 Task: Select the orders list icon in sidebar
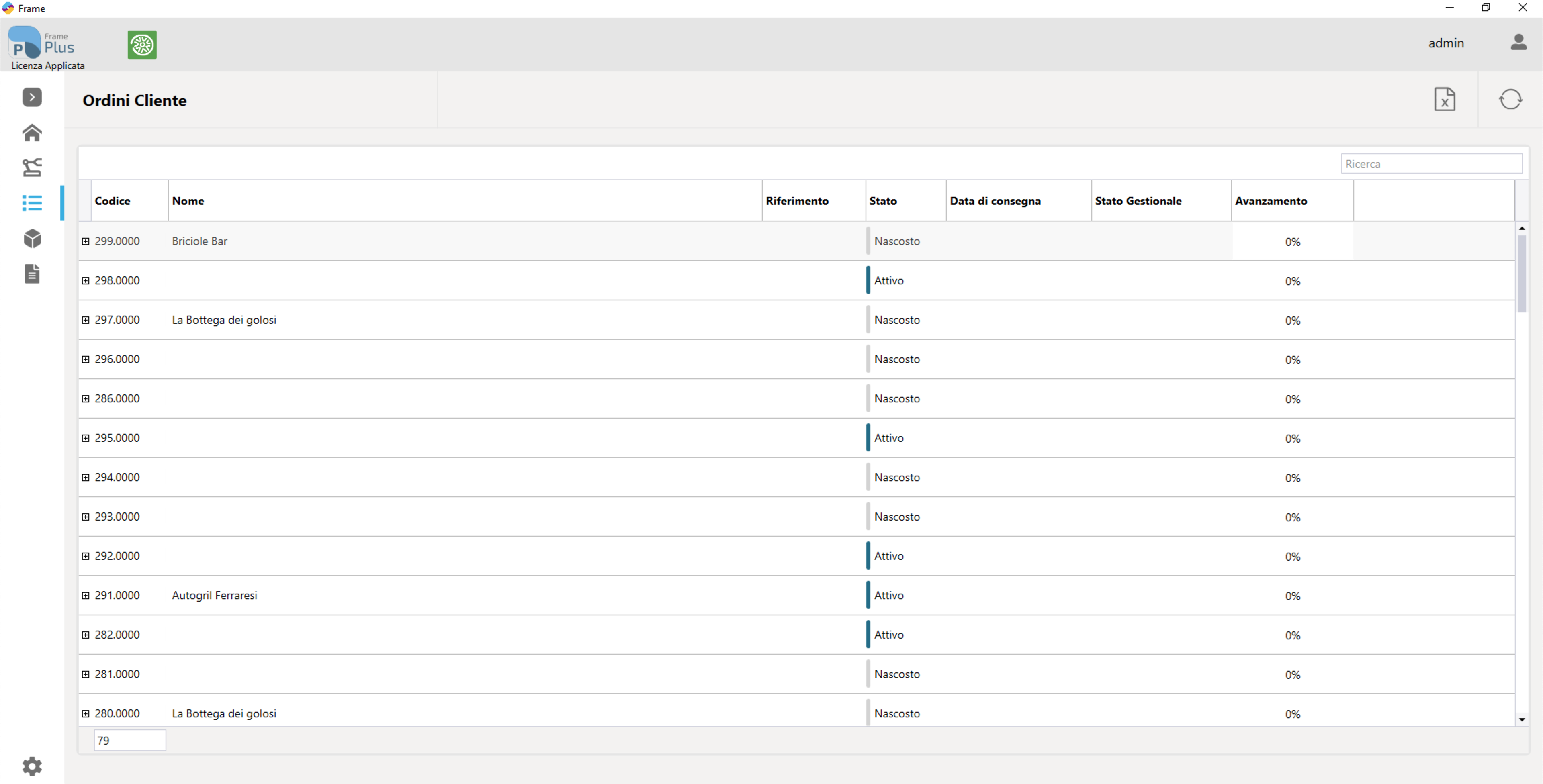click(32, 203)
